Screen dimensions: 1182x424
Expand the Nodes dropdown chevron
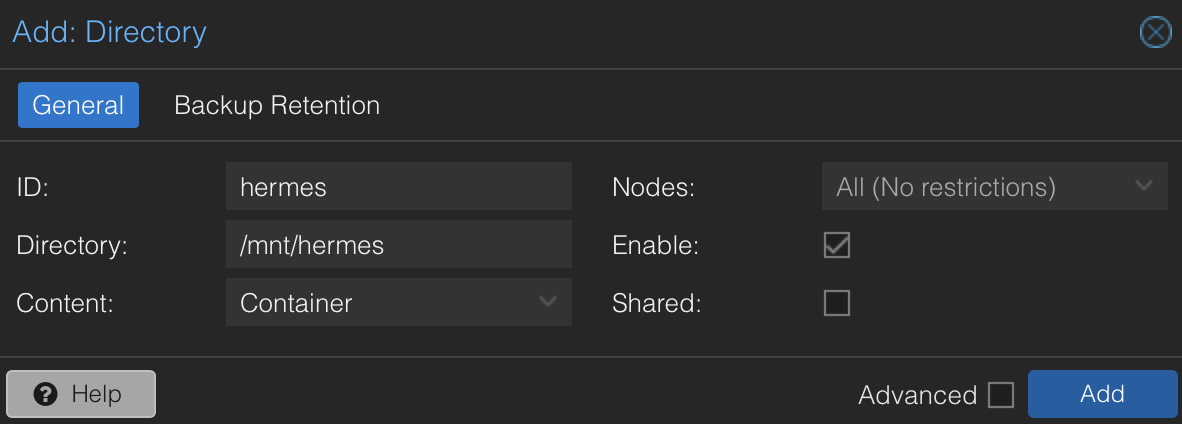click(x=1145, y=186)
